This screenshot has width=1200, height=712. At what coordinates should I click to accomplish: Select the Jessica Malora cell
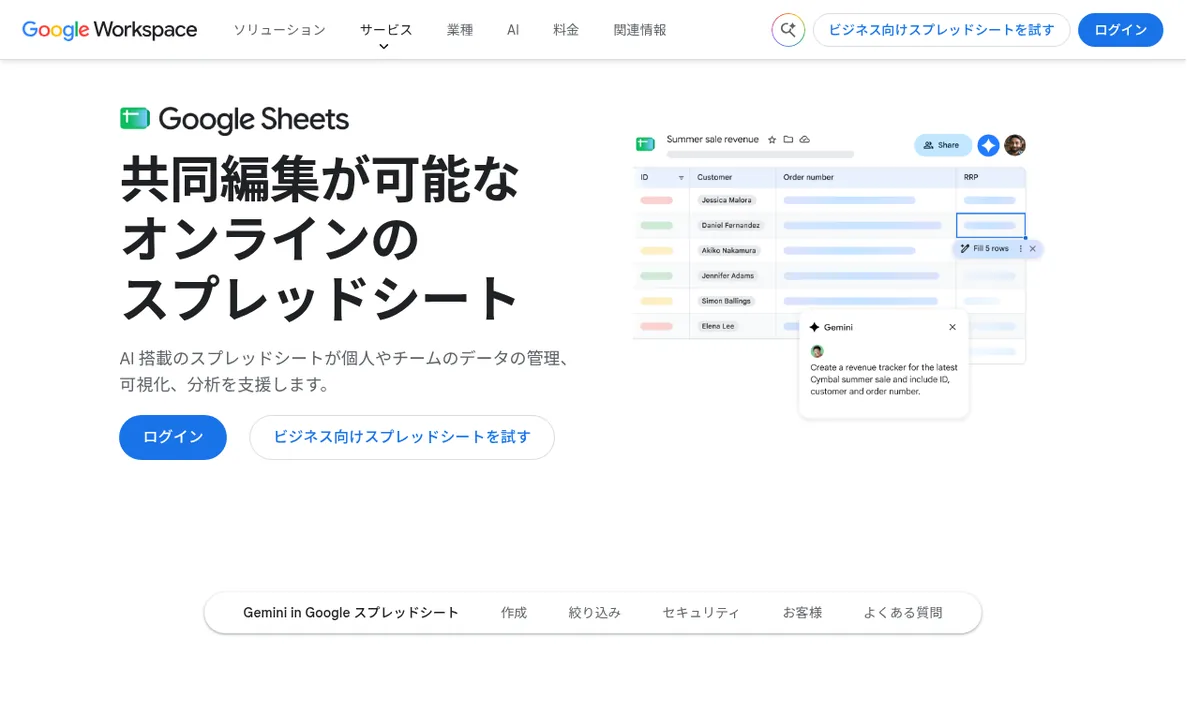[x=727, y=200]
